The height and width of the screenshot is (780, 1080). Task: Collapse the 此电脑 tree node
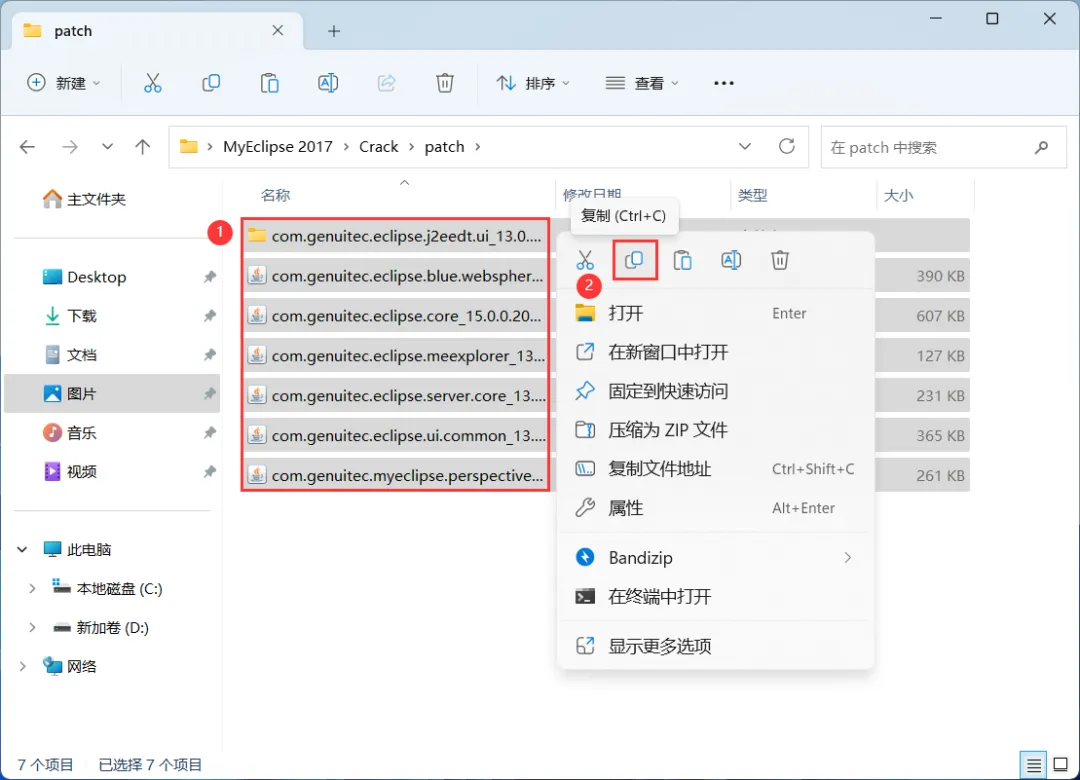[22, 550]
